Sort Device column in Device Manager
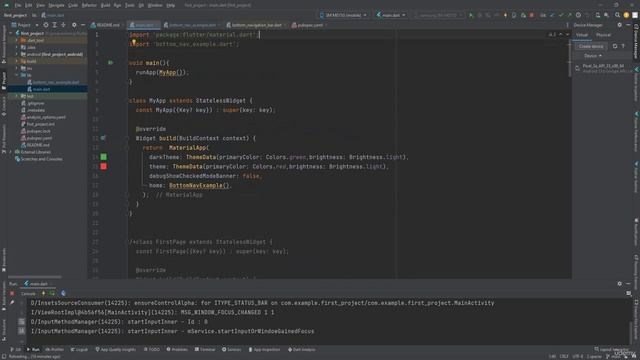 coord(593,56)
